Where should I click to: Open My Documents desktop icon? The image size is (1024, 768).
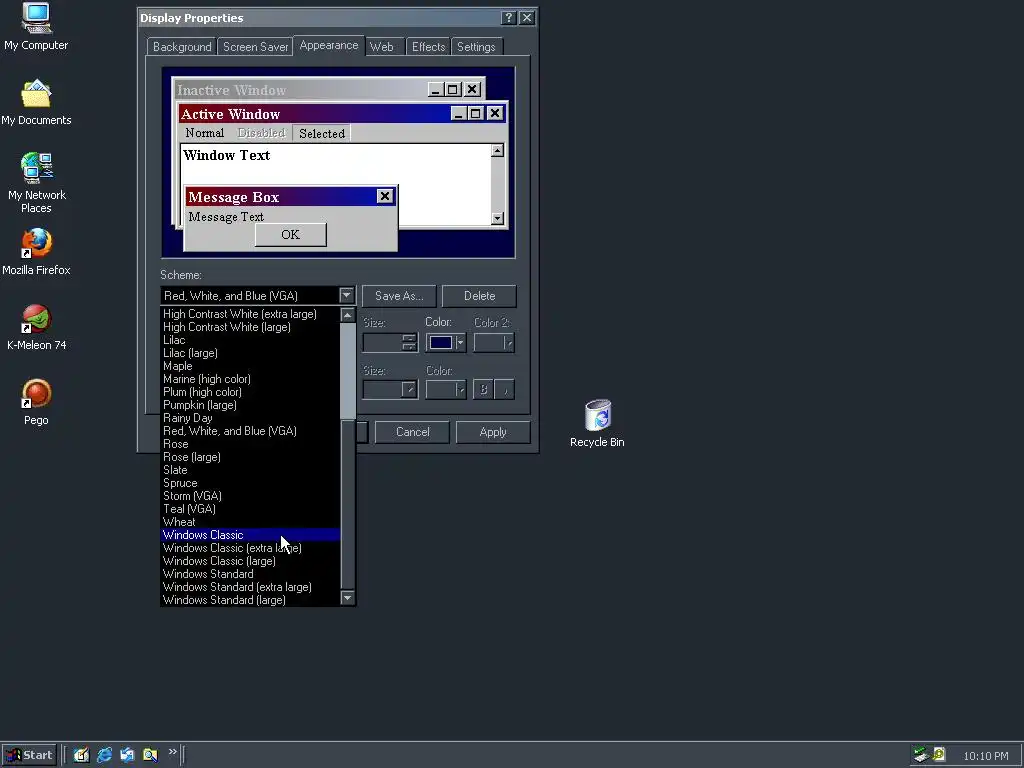pos(36,103)
